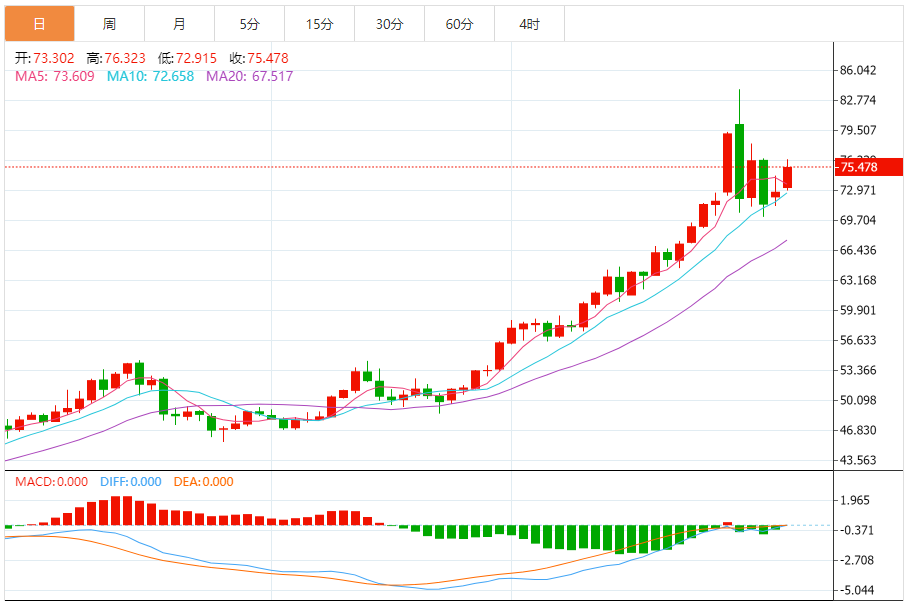Click the MA10: 72.658 indicator label
This screenshot has height=601, width=908.
click(151, 76)
